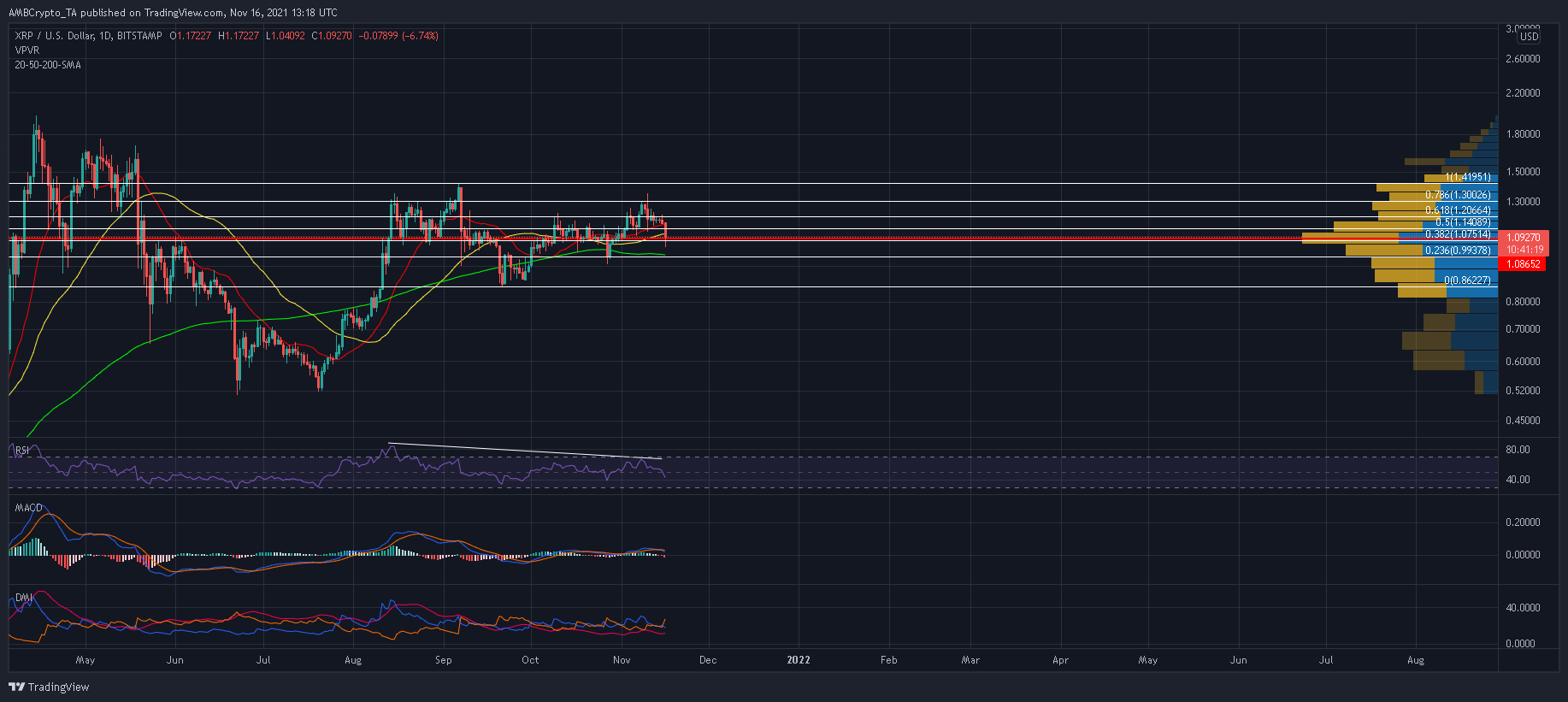Screen dimensions: 1568x702
Task: Click the percent change value (-6.74%)
Action: [x=419, y=36]
